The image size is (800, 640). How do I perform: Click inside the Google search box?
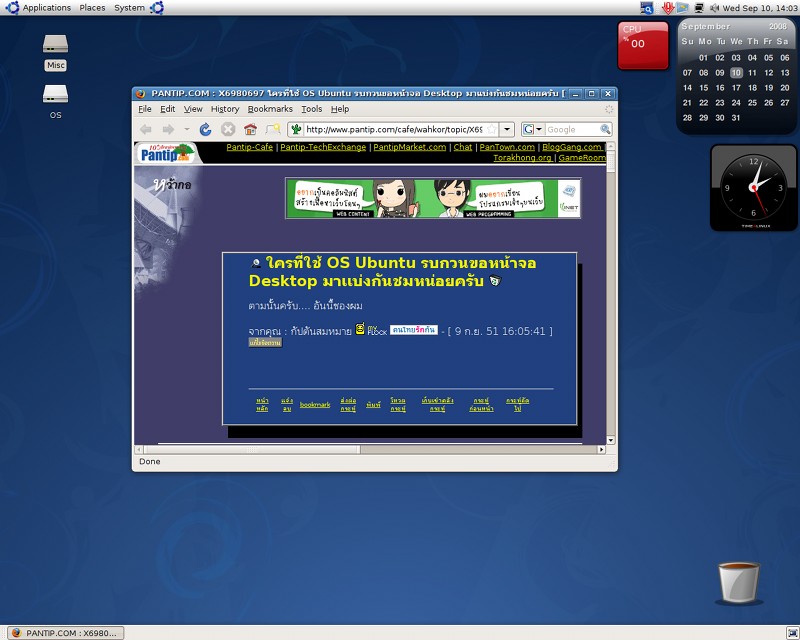tap(571, 130)
